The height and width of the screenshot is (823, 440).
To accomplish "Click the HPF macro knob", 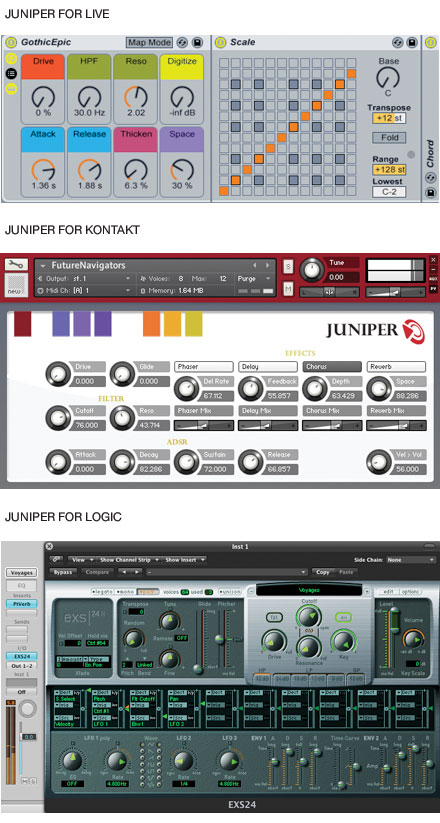I will 89,98.
